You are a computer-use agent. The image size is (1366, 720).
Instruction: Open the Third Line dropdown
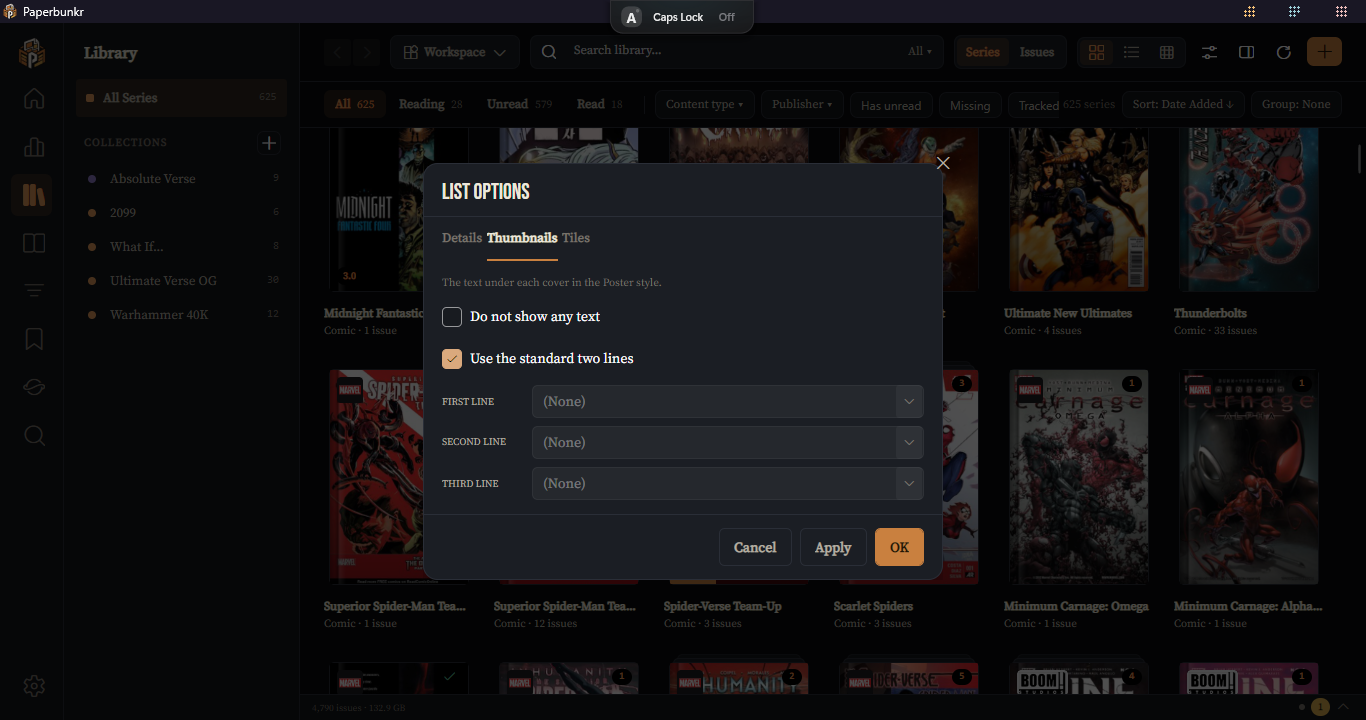point(727,483)
